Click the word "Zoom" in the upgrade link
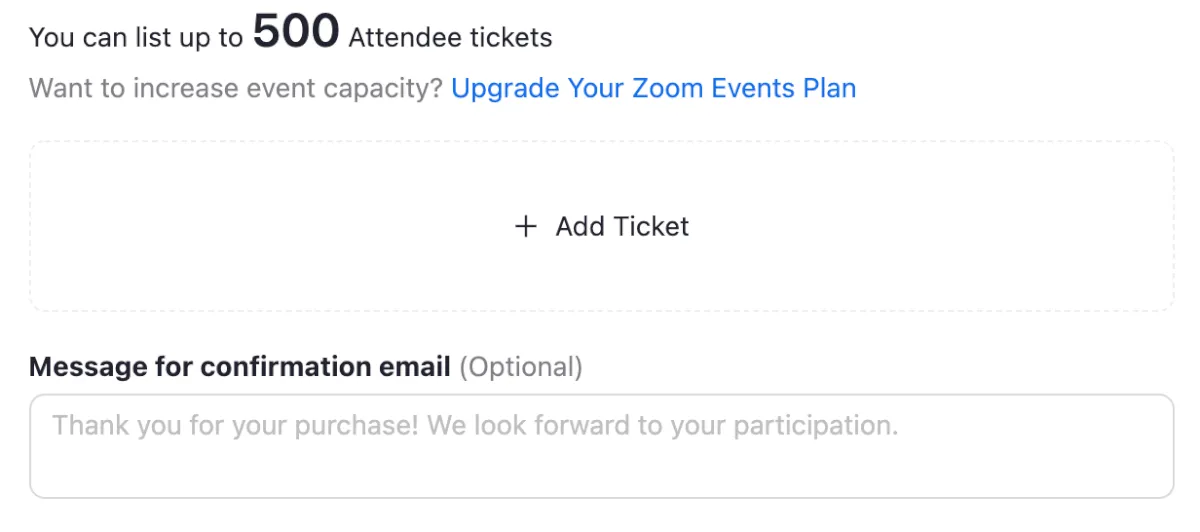Screen dimensions: 1200x532 click(x=667, y=88)
